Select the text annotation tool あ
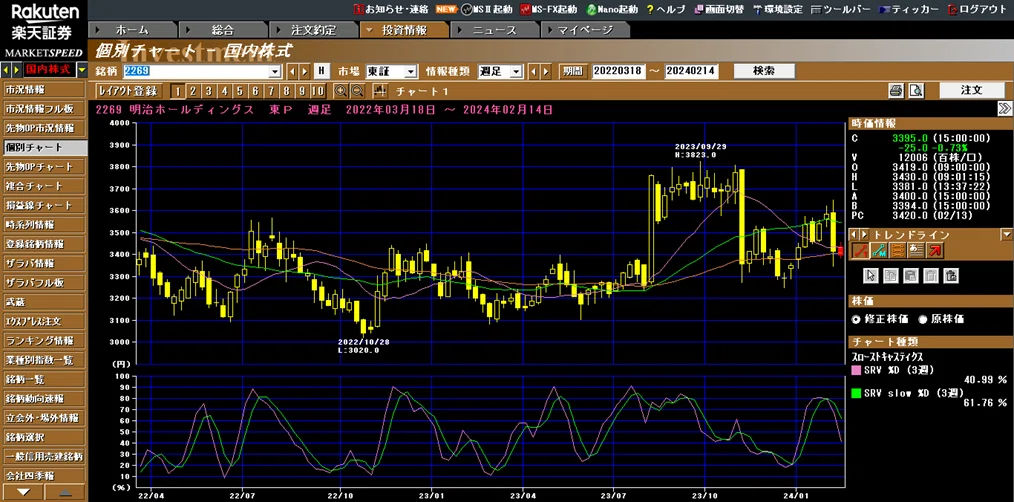Screen dimensions: 1014x502 point(916,250)
